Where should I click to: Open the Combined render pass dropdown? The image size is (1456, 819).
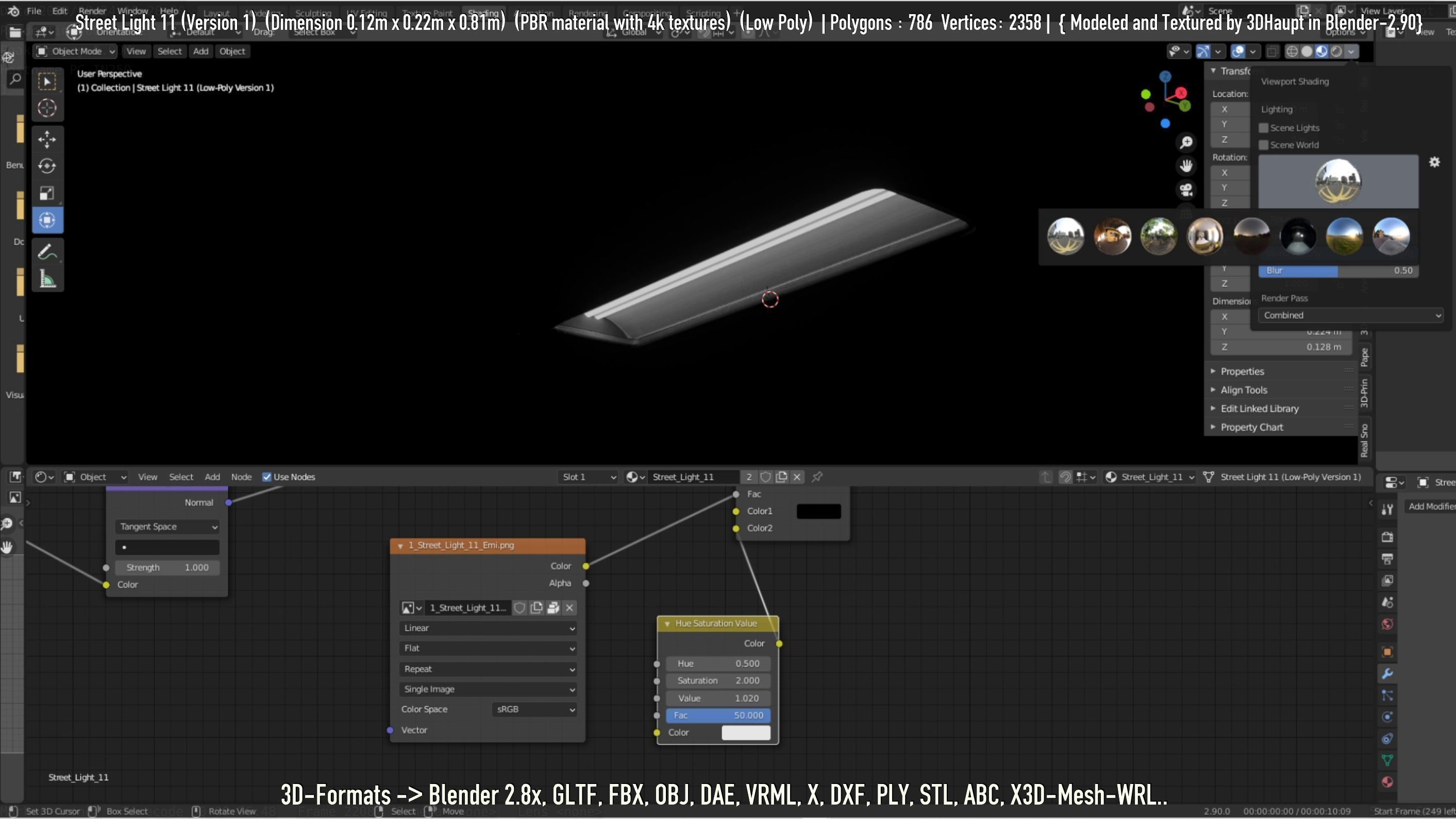click(x=1351, y=315)
